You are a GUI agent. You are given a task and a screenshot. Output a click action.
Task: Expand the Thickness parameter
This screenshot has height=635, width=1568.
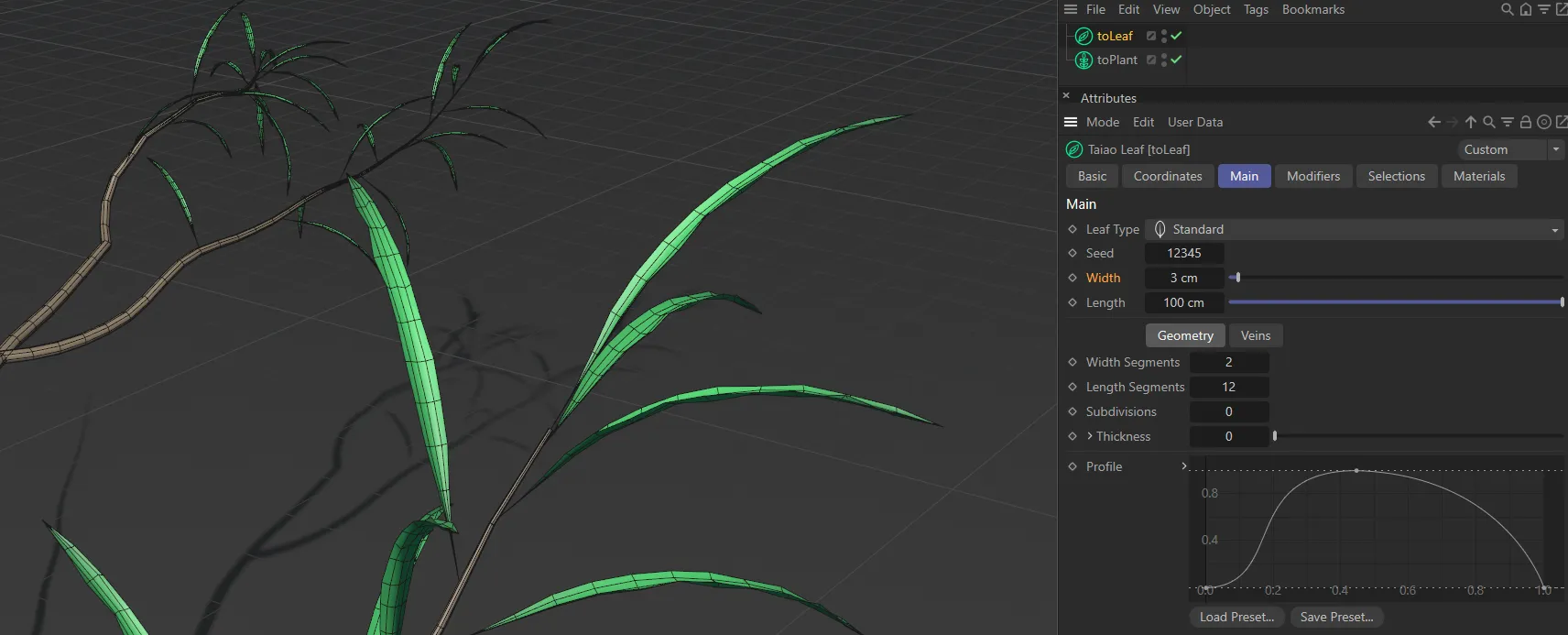tap(1090, 436)
